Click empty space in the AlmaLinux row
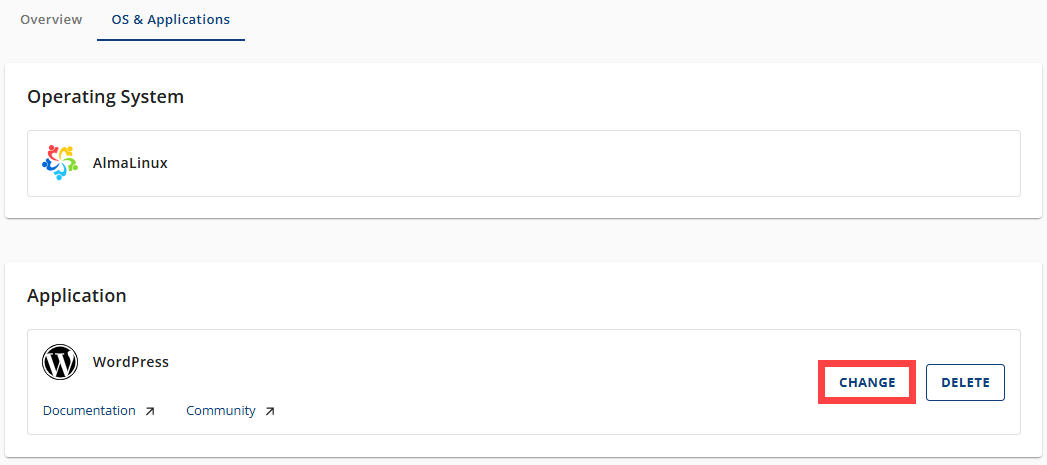 pyautogui.click(x=600, y=163)
